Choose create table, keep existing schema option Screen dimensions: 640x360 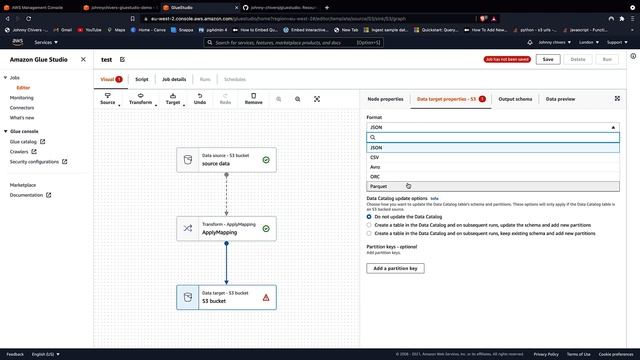pyautogui.click(x=369, y=233)
